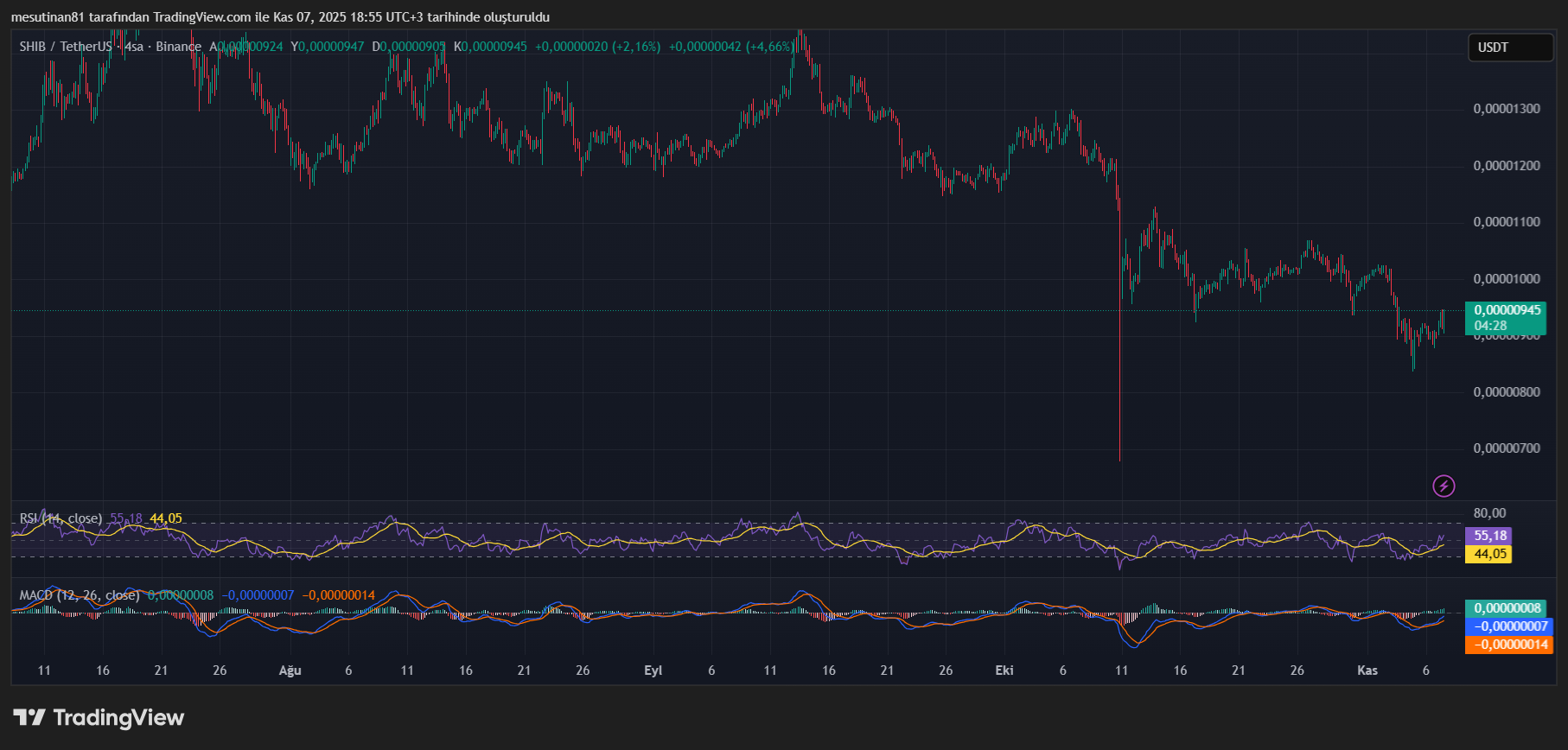Select the orange MACD axis tag −0,00000014
1568x750 pixels.
click(x=1509, y=645)
